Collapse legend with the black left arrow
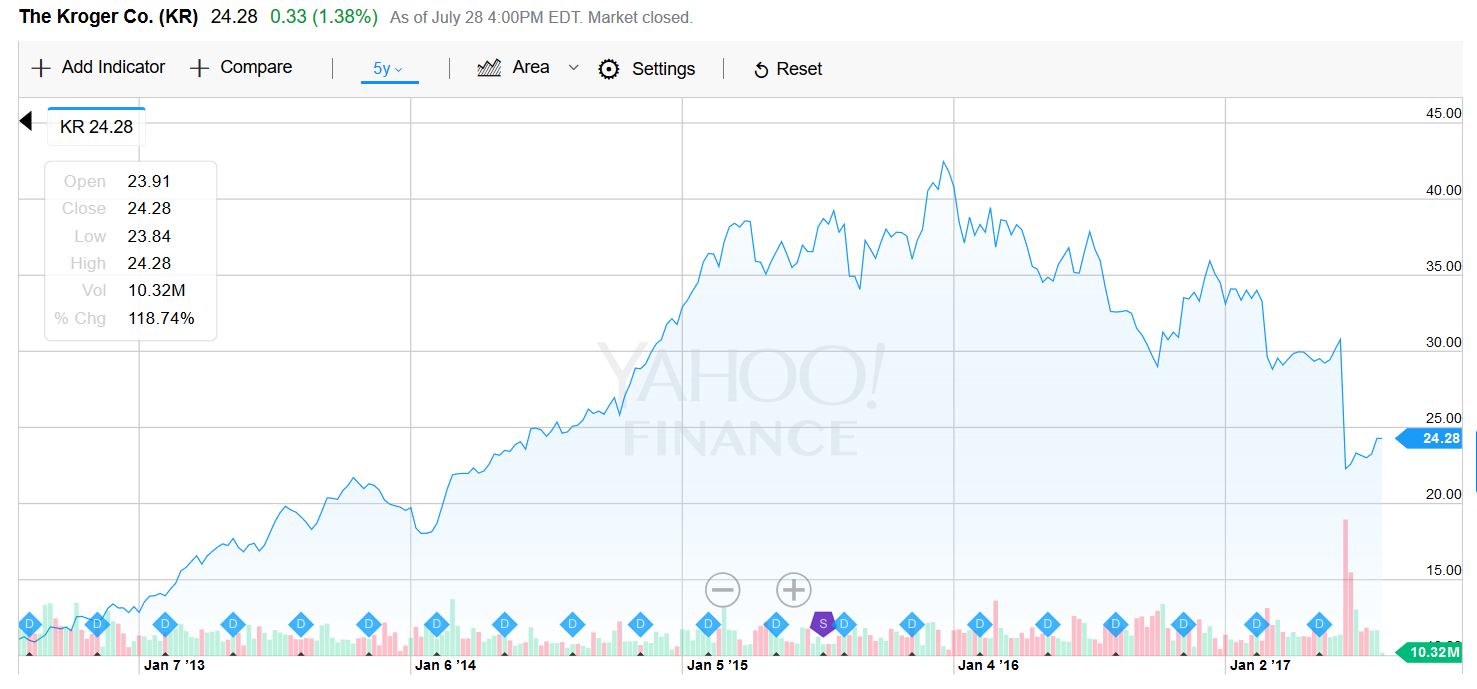 [26, 122]
